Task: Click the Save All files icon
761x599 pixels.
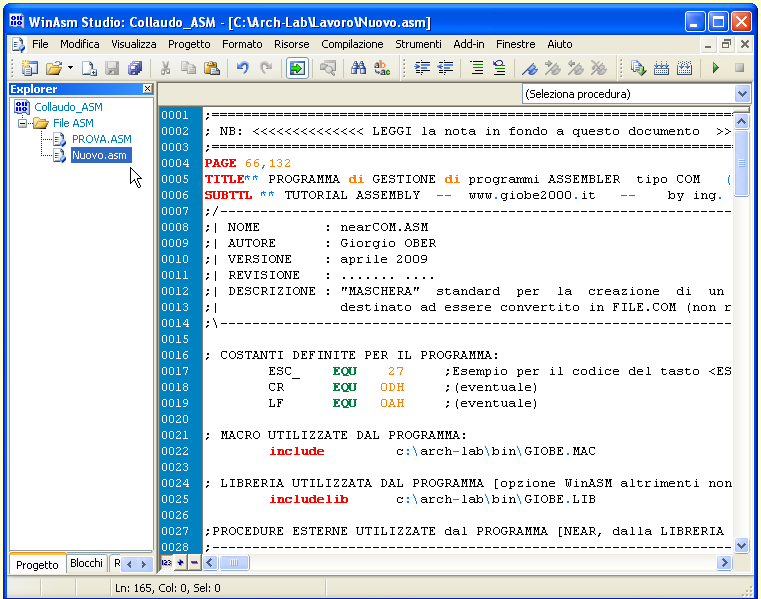Action: (x=135, y=68)
